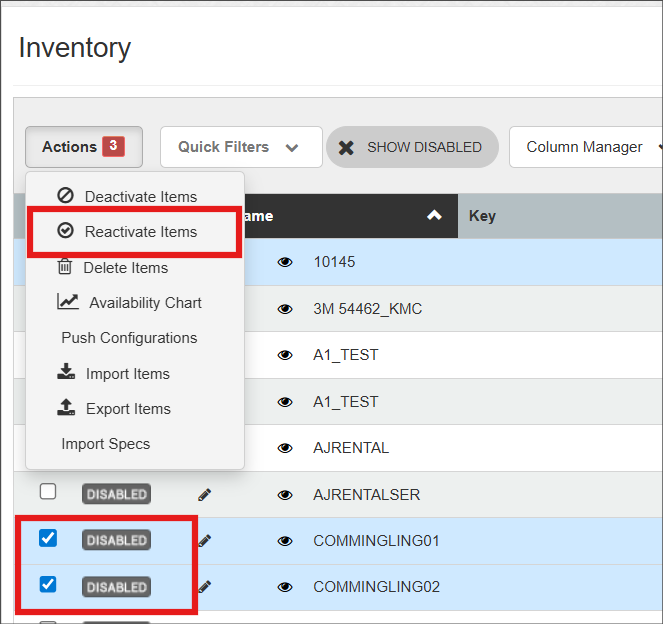The width and height of the screenshot is (663, 624).
Task: Uncheck the COMMINGLING01 row checkbox
Action: click(x=48, y=538)
